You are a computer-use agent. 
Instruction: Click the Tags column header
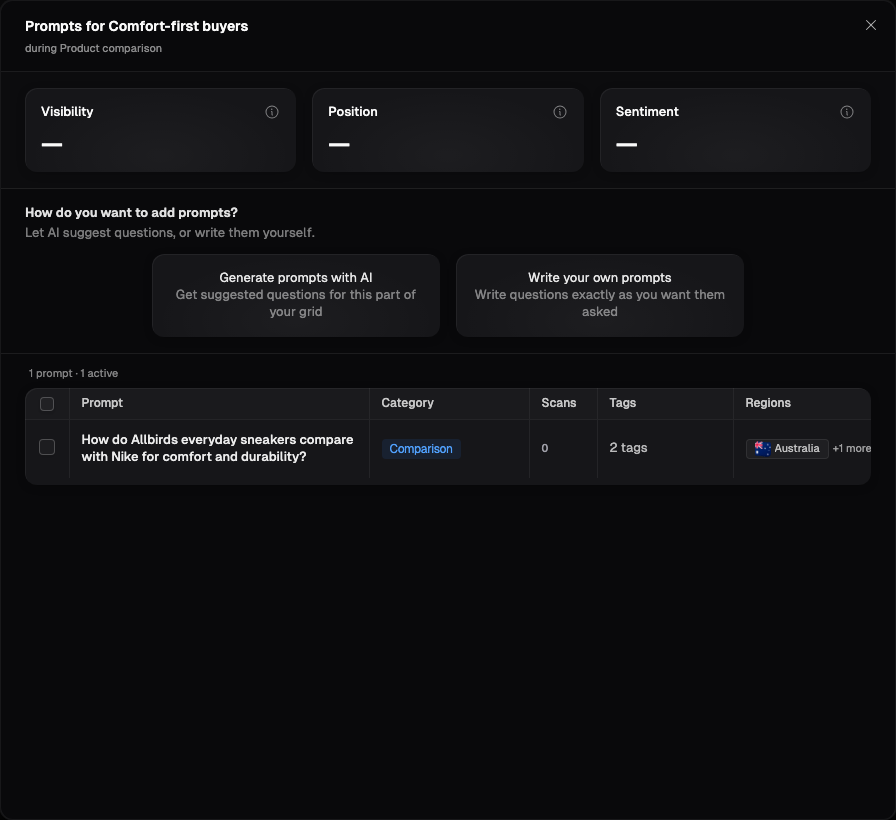pos(623,403)
